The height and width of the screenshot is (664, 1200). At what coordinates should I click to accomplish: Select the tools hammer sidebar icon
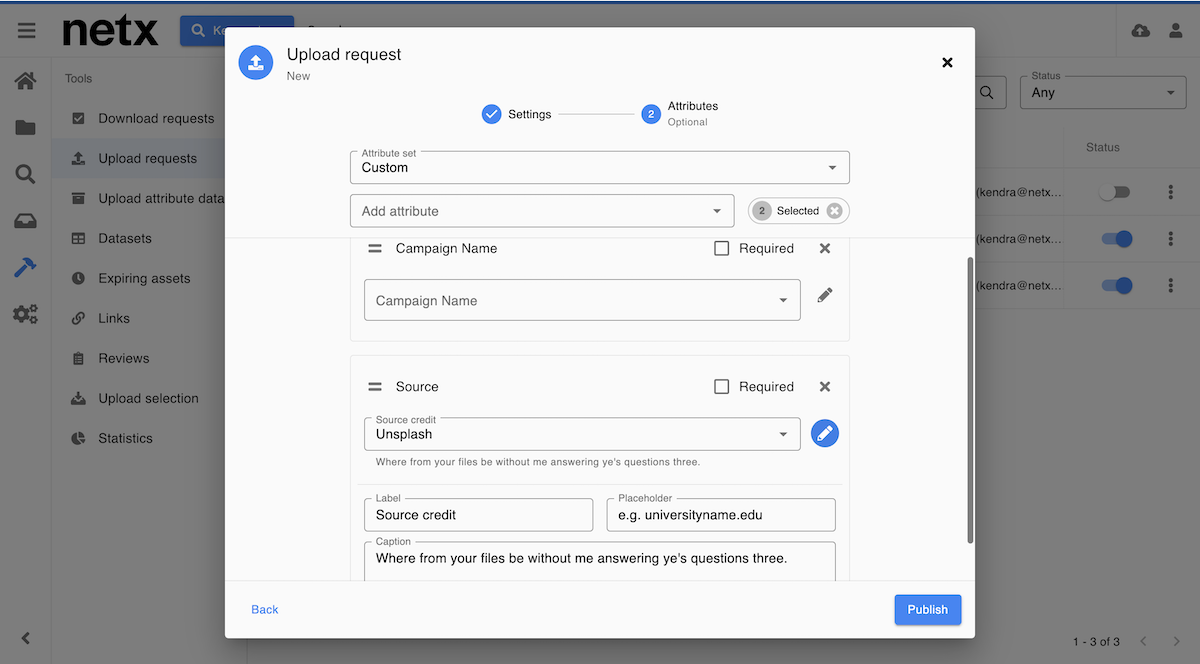(x=25, y=267)
